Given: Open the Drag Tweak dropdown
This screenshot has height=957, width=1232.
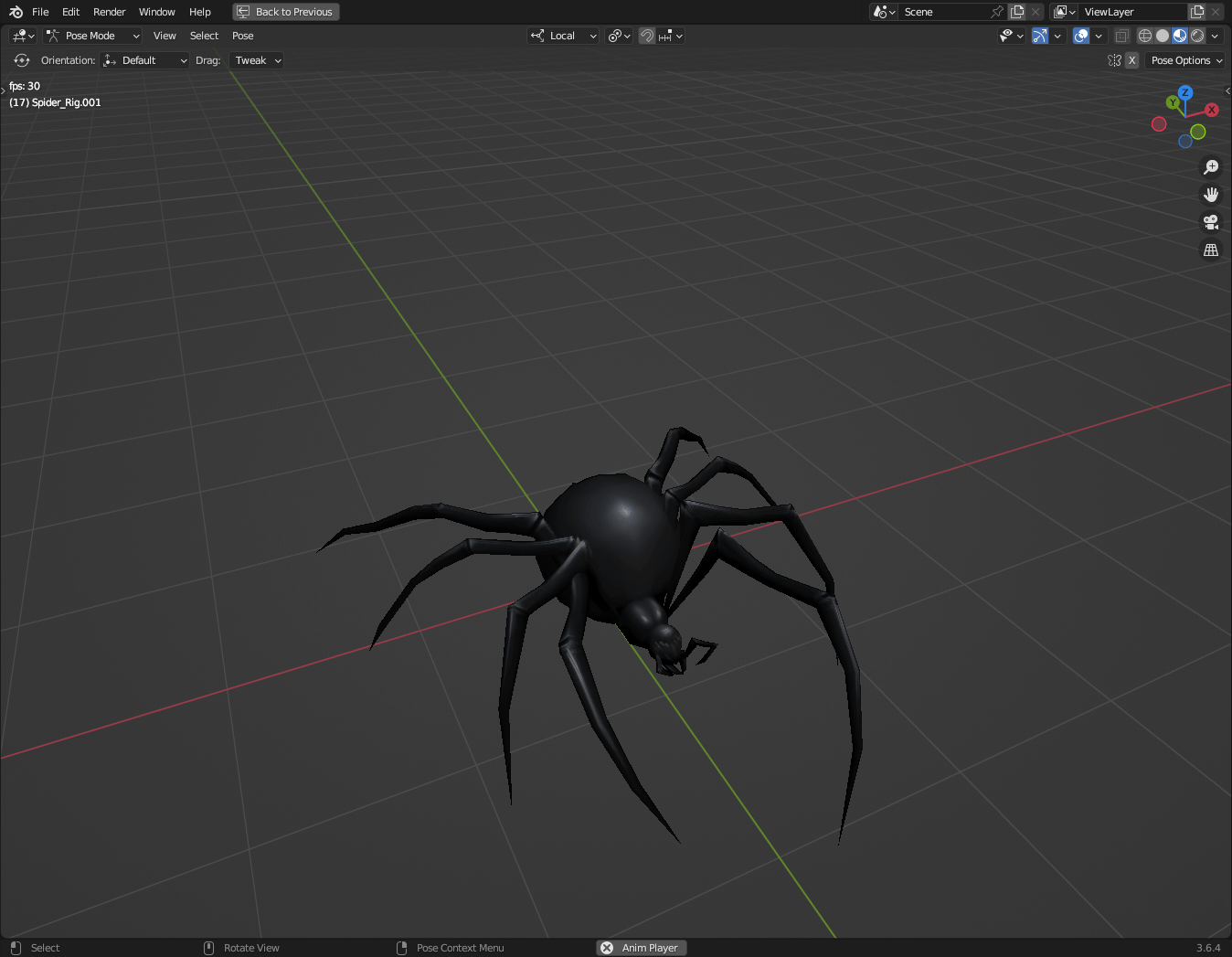Looking at the screenshot, I should click(256, 60).
